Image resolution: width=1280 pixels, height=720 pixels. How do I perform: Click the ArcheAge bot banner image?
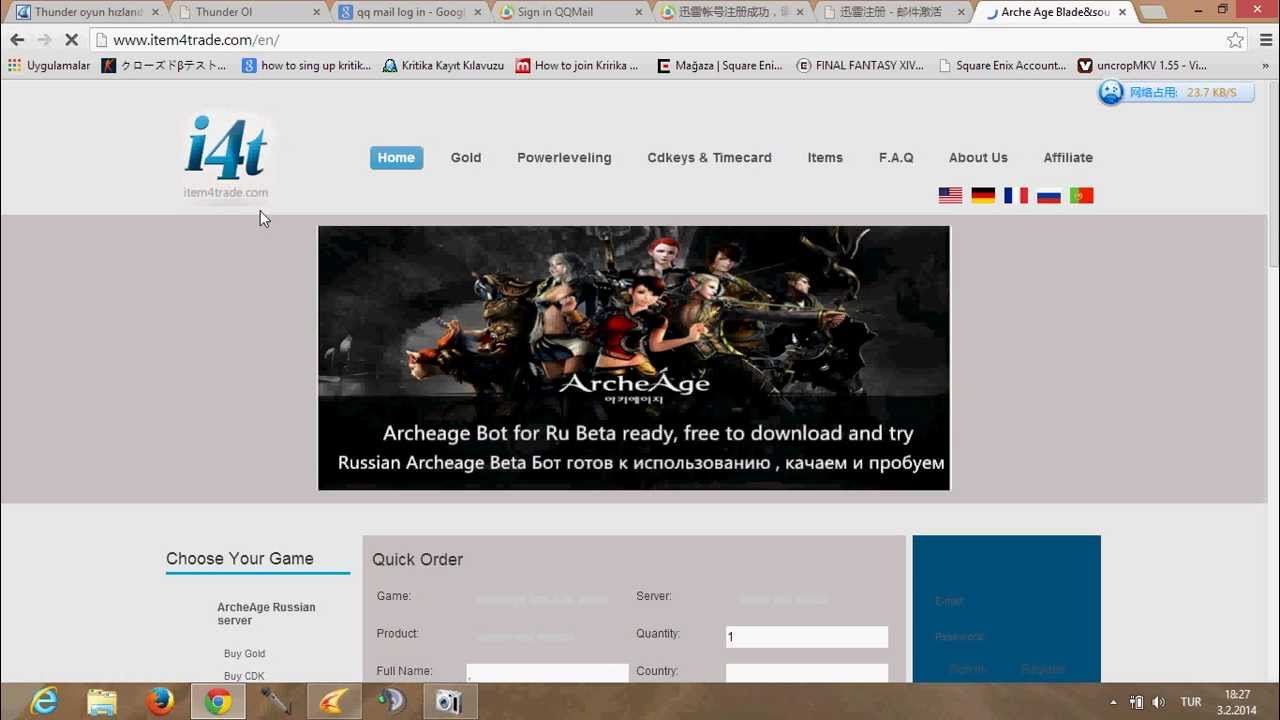pyautogui.click(x=634, y=358)
